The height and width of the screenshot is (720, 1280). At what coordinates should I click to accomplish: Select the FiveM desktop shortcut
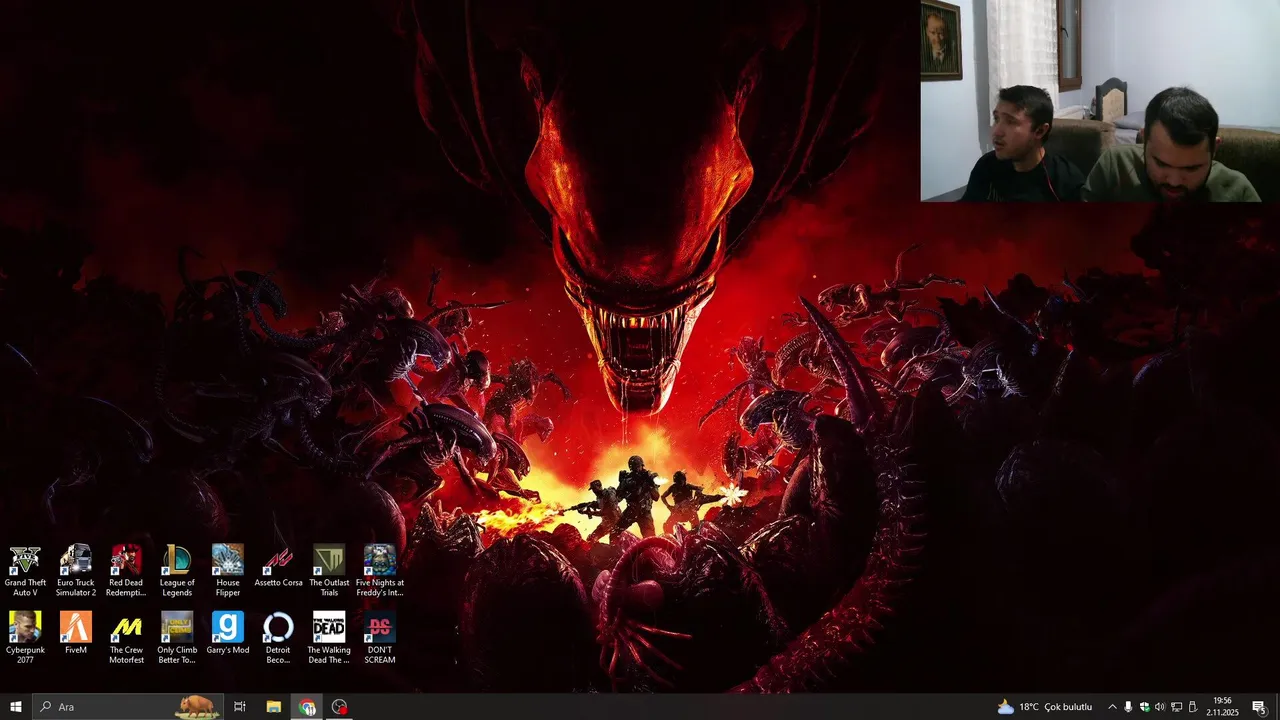pyautogui.click(x=76, y=634)
